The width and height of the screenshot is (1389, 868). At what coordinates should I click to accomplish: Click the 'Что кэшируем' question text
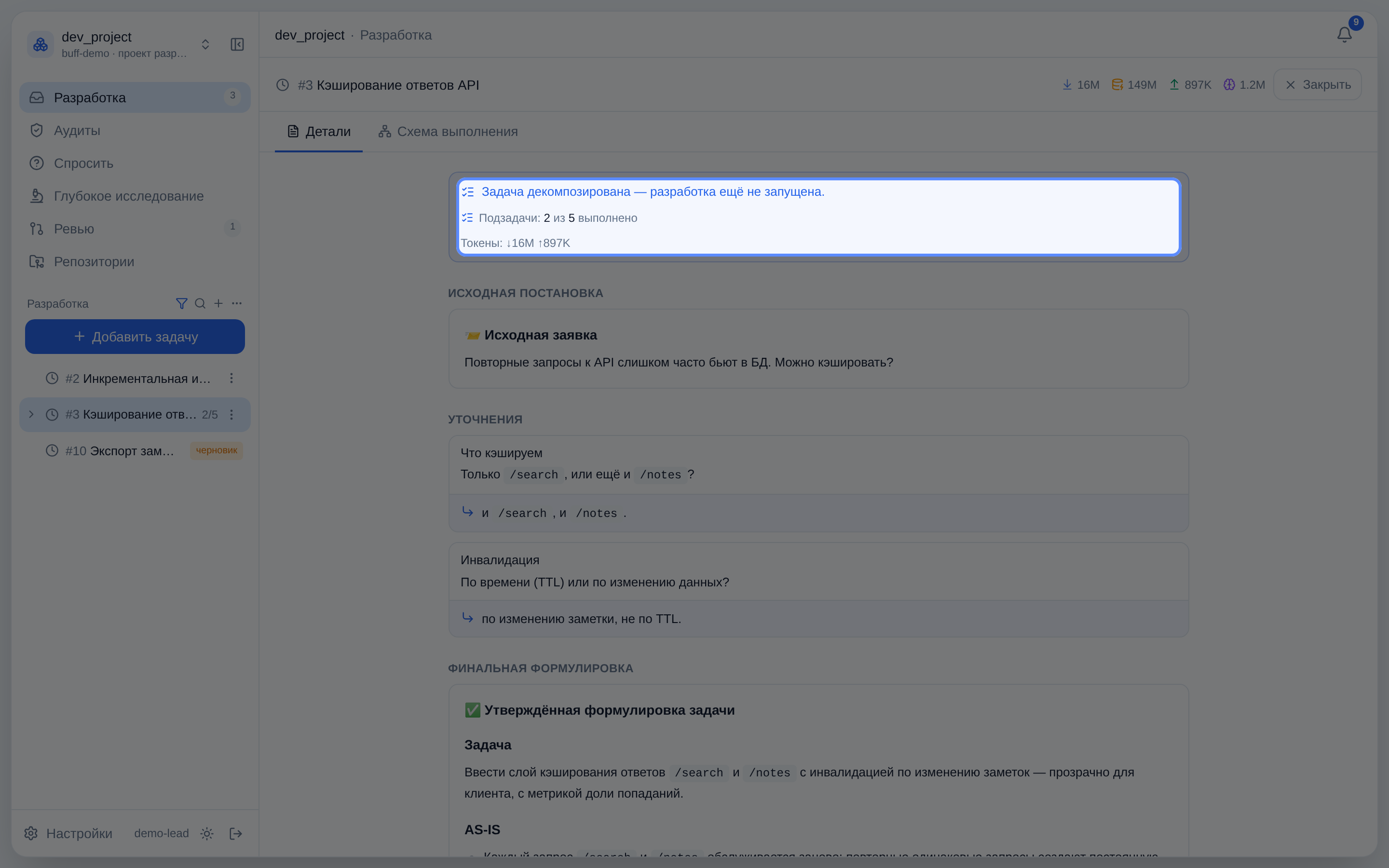tap(501, 453)
